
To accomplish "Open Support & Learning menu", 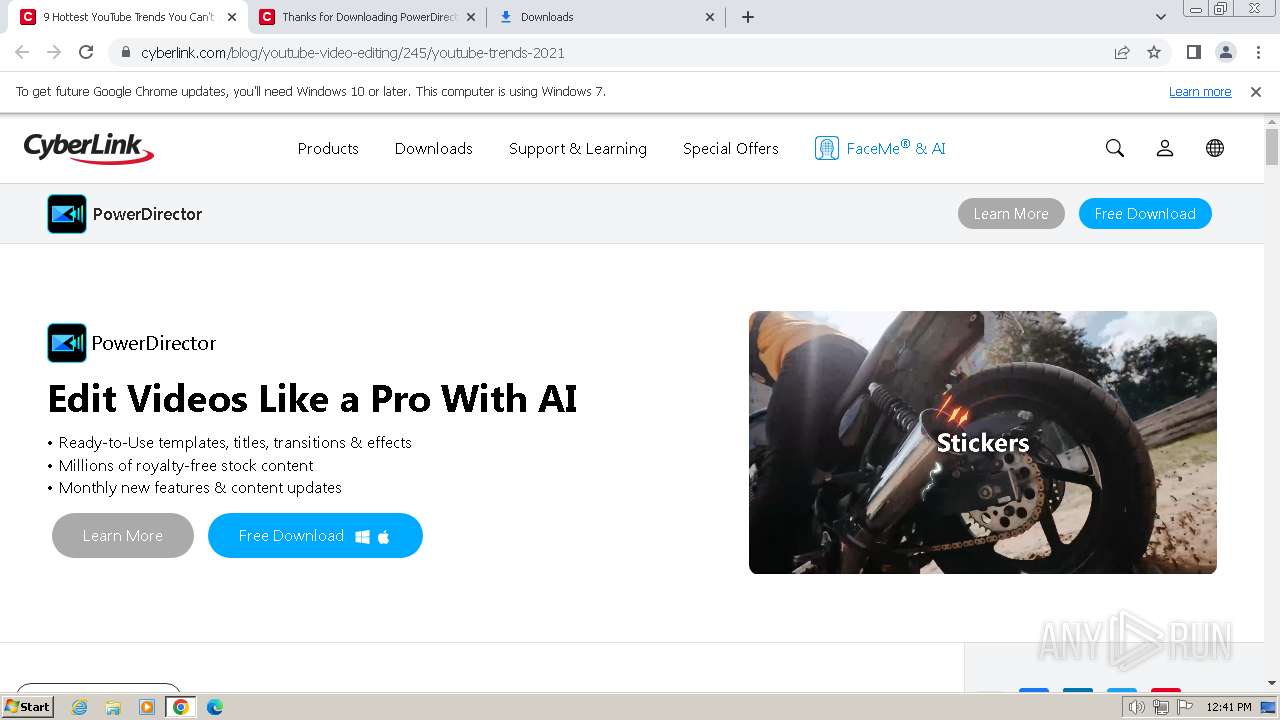I will [578, 148].
